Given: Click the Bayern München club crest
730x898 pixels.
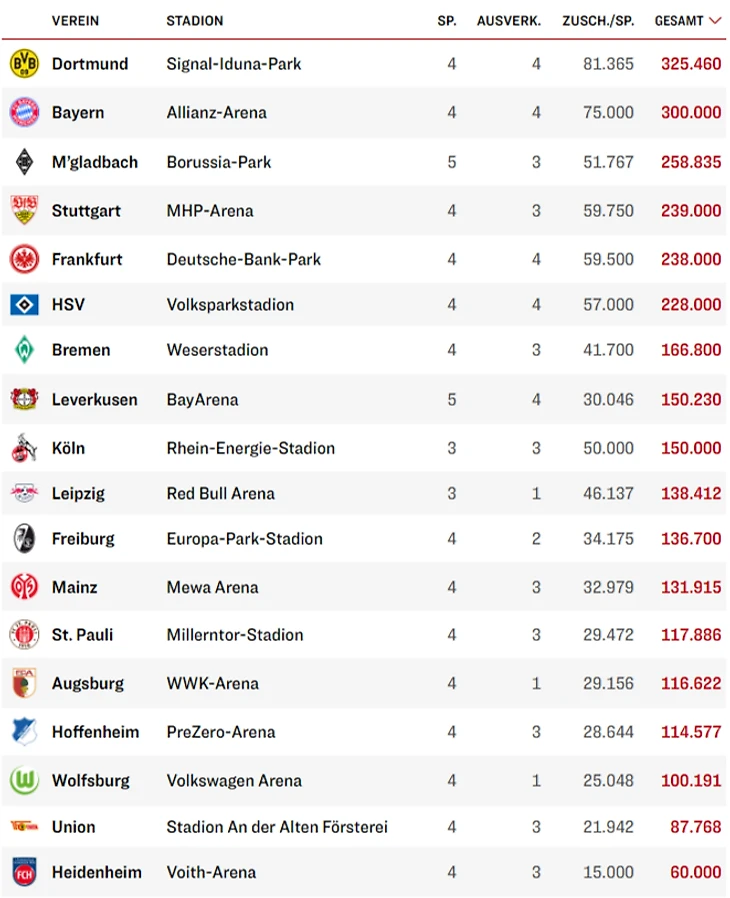Looking at the screenshot, I should (x=23, y=112).
